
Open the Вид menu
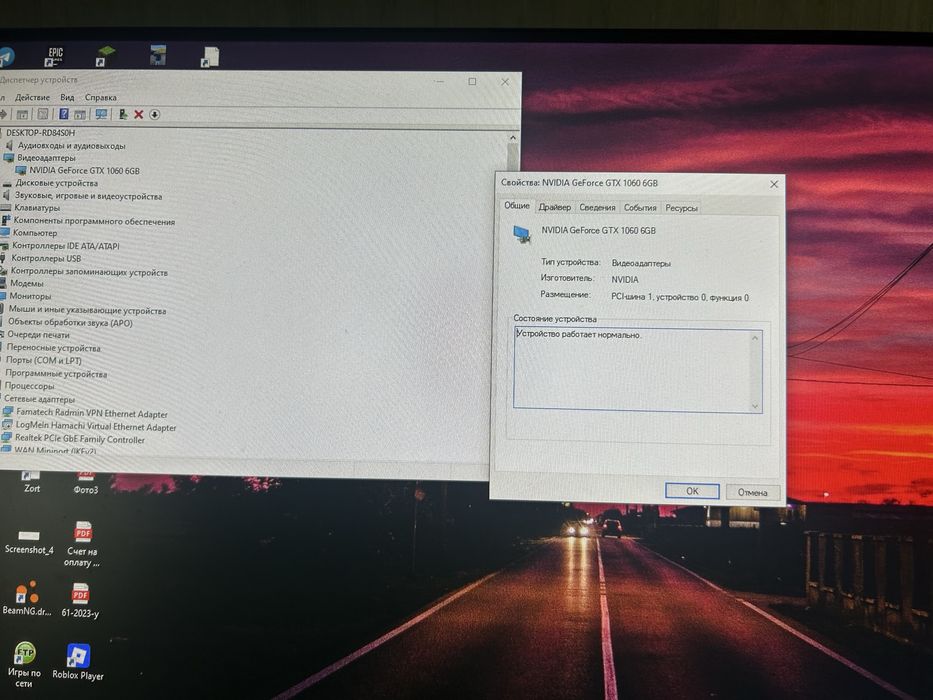pos(67,97)
